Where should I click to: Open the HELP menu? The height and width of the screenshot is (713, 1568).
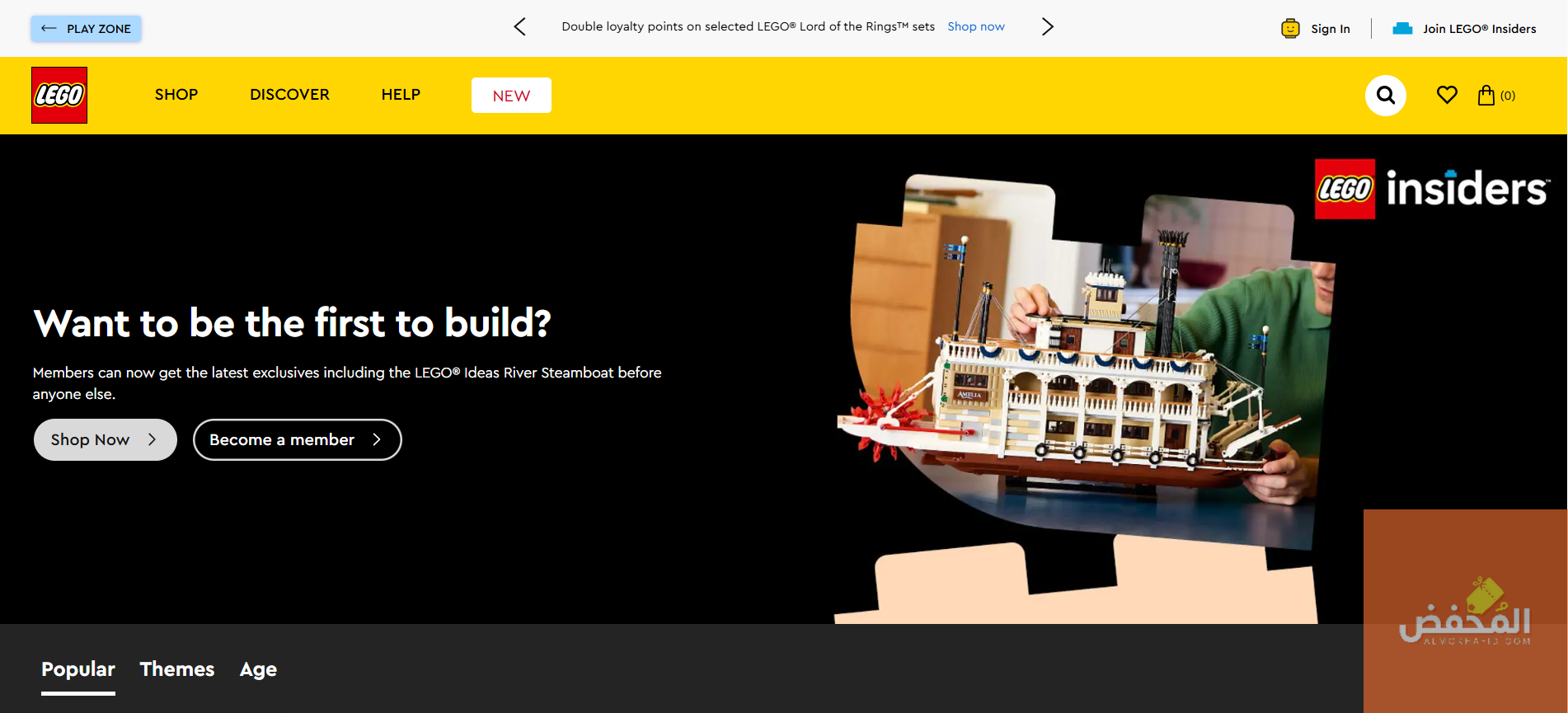pos(401,95)
